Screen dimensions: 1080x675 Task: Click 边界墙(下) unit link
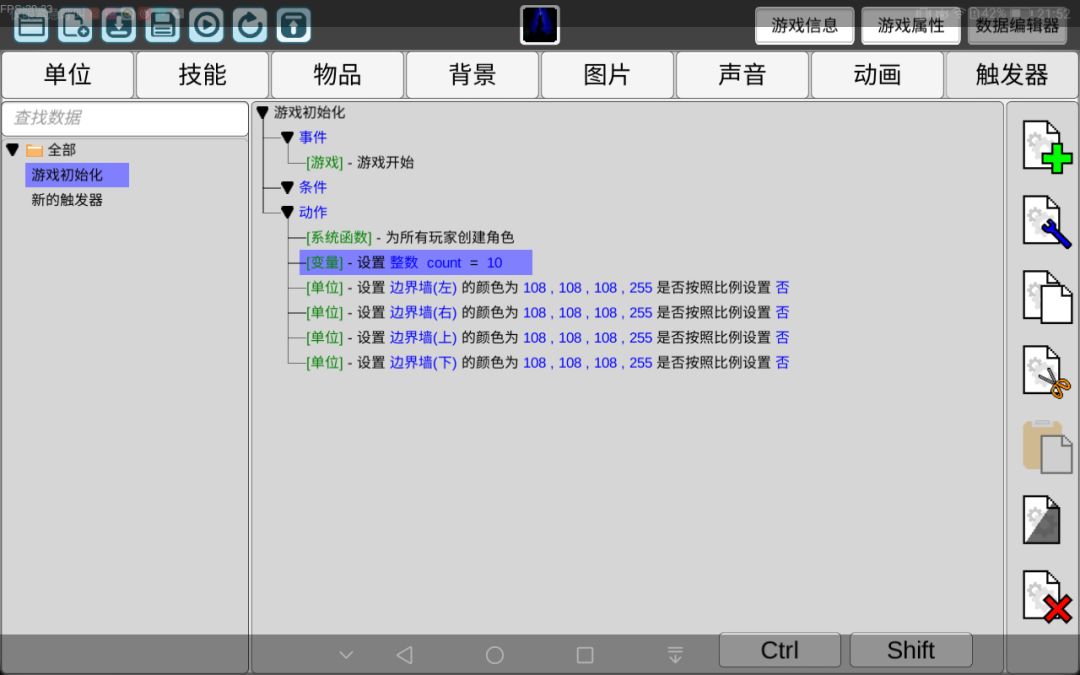click(x=423, y=362)
